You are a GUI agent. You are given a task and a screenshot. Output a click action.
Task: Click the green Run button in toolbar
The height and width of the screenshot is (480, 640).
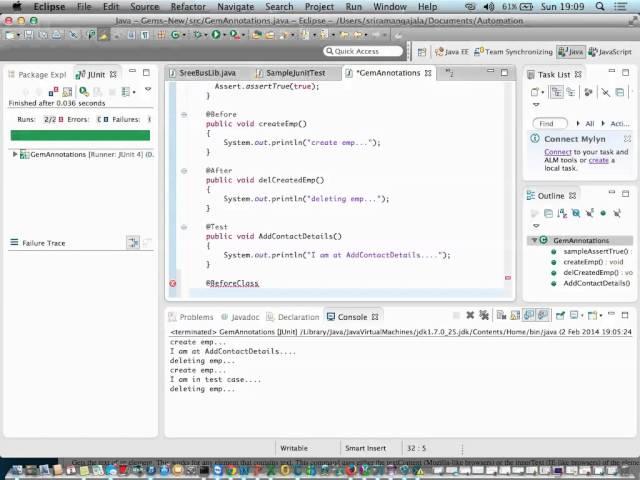pos(215,35)
